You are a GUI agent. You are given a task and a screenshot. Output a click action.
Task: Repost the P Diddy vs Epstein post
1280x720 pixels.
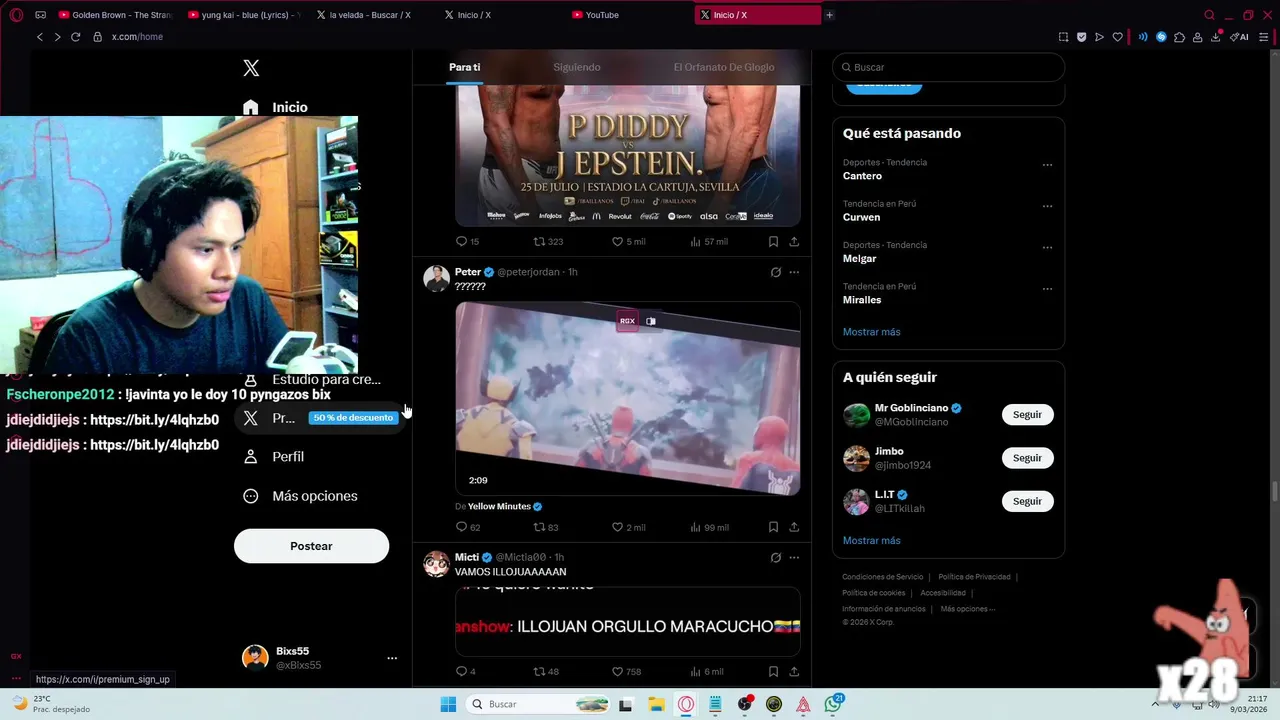pyautogui.click(x=548, y=242)
